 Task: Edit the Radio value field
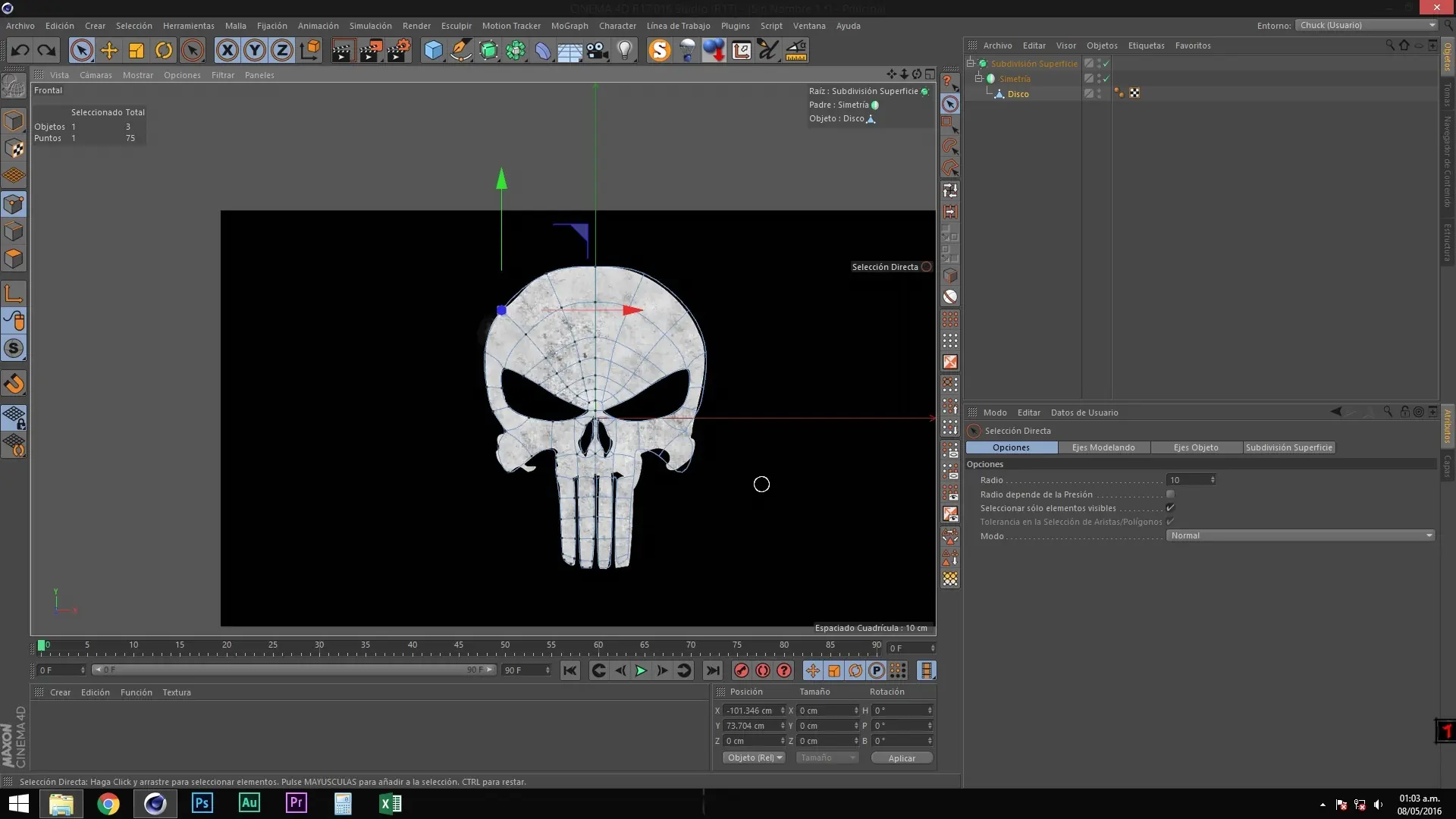point(1189,480)
